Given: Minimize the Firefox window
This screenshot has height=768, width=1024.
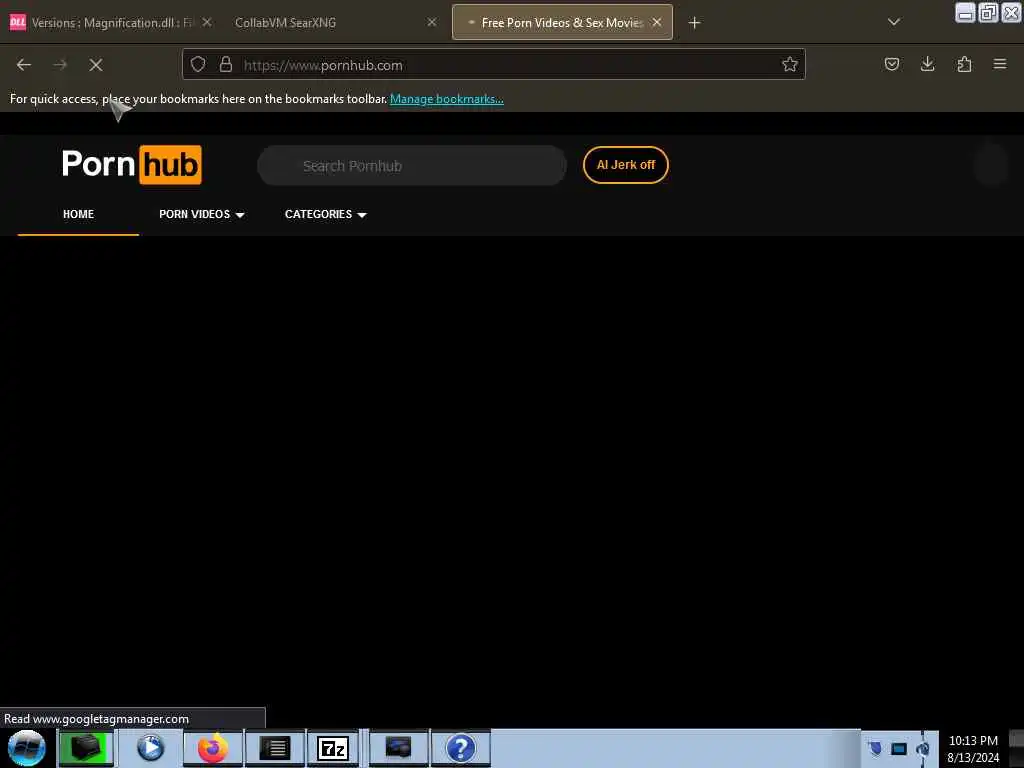Looking at the screenshot, I should pos(965,12).
